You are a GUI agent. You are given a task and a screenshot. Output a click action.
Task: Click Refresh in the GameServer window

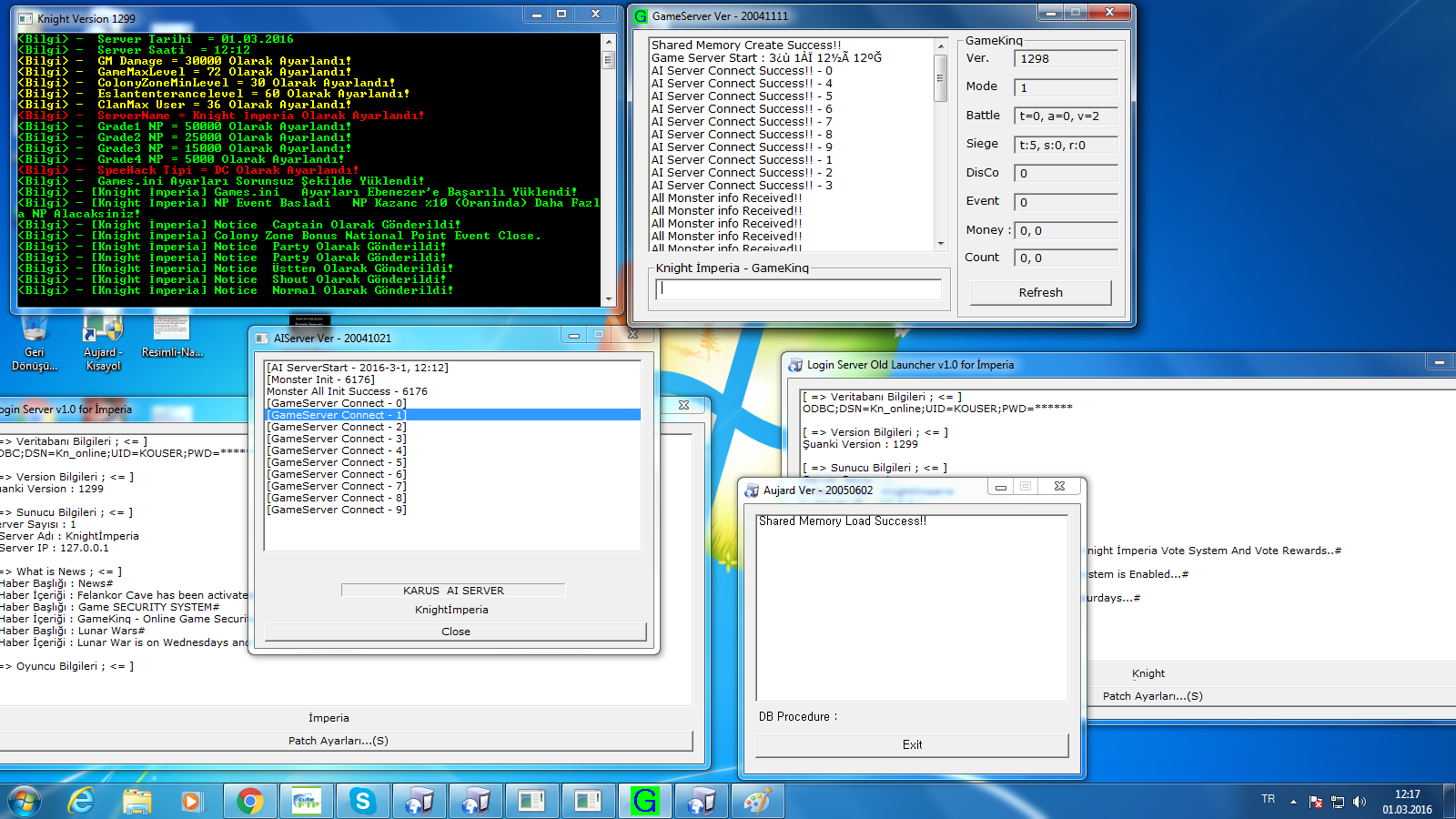point(1040,292)
